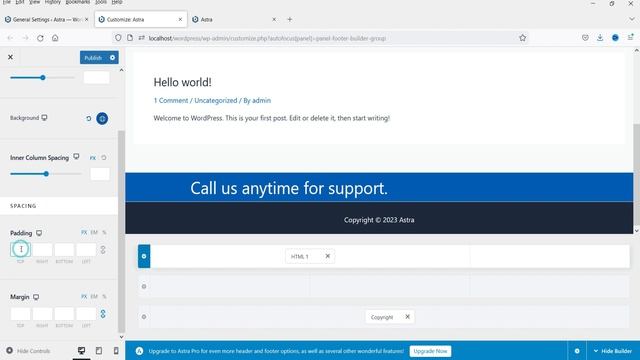Viewport: 640px width, 360px height.
Task: Select PX unit for Inner Column Spacing
Action: (93, 158)
